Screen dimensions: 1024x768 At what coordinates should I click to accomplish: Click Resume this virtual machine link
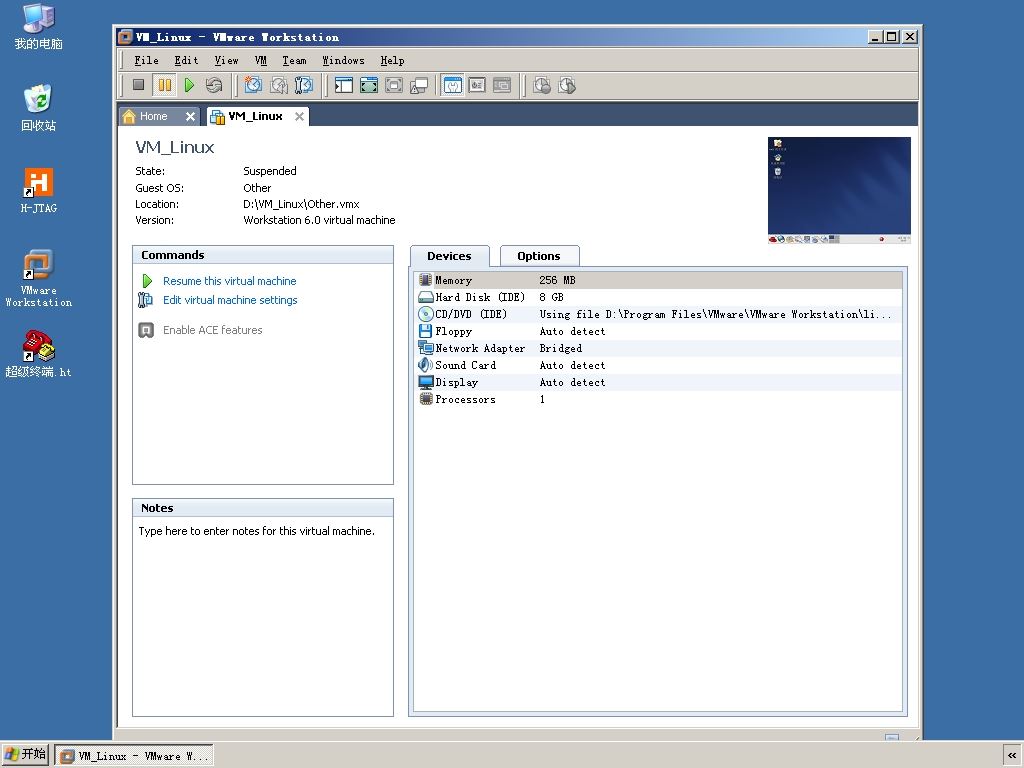point(229,281)
